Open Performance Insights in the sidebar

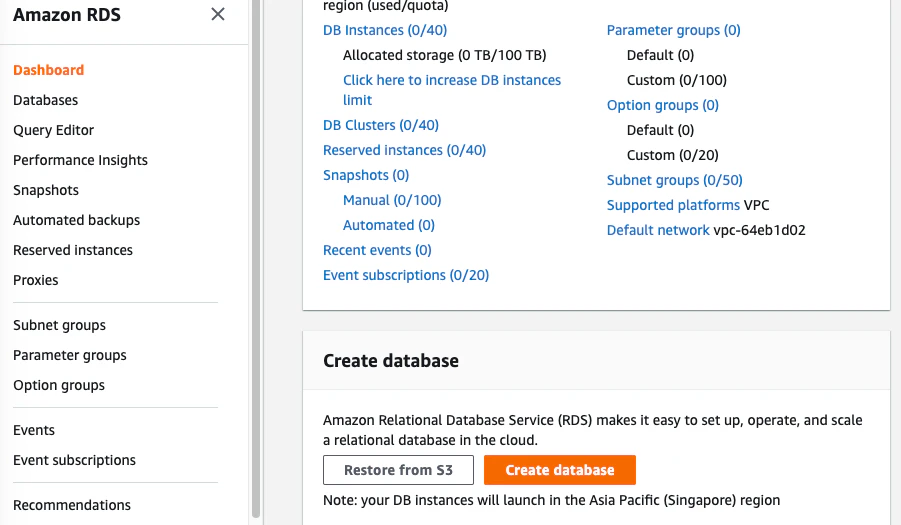click(x=80, y=160)
